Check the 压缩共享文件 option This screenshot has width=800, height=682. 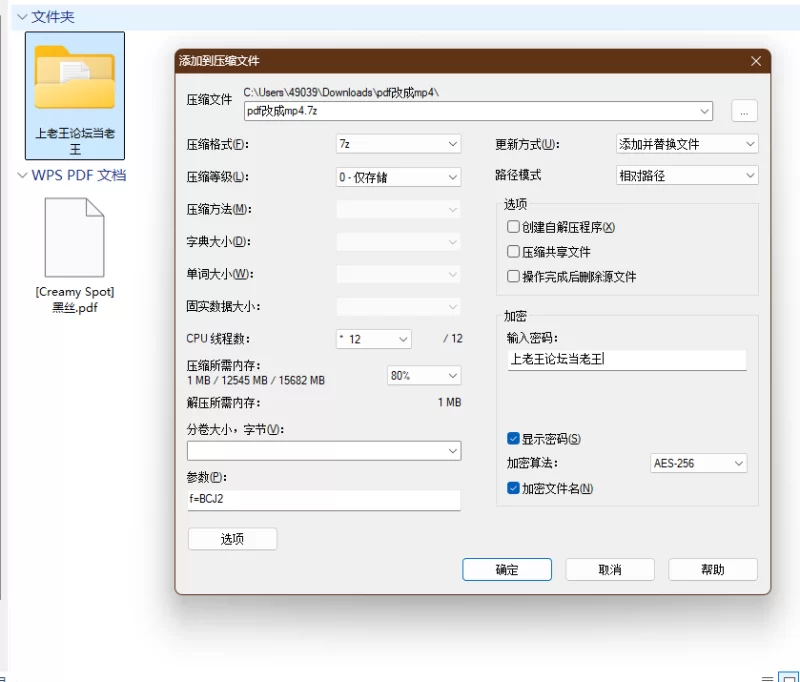pyautogui.click(x=513, y=251)
